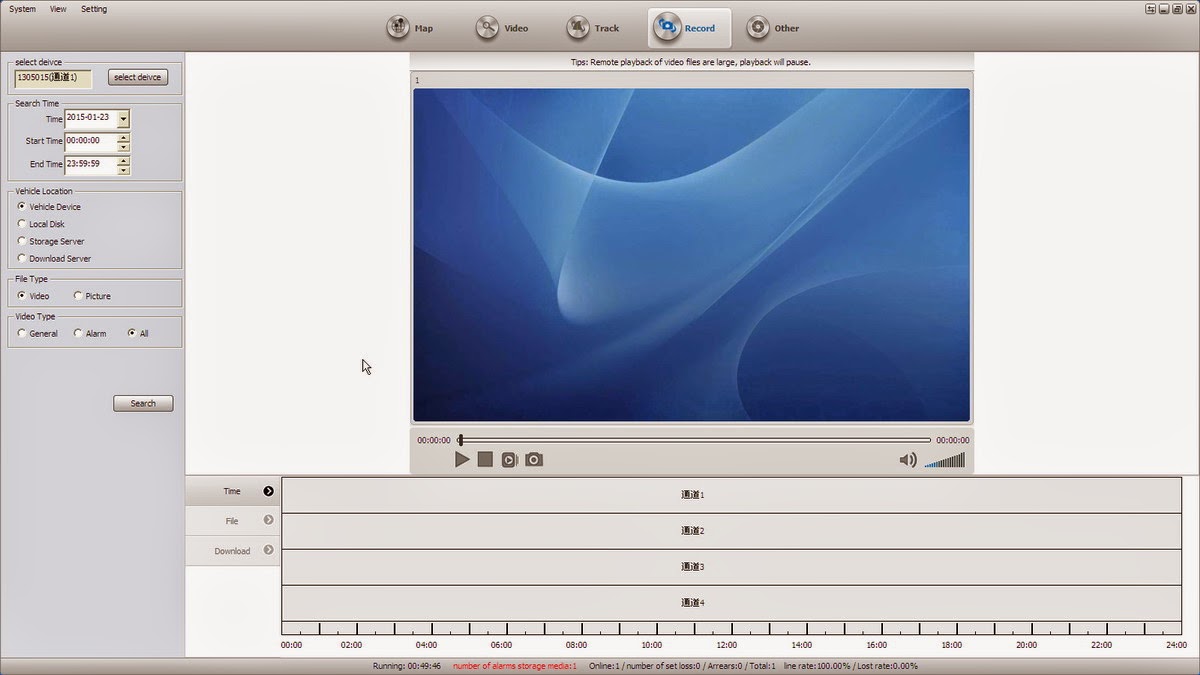The height and width of the screenshot is (675, 1200).
Task: Click the Running: 00:49:46 status text
Action: tap(407, 666)
